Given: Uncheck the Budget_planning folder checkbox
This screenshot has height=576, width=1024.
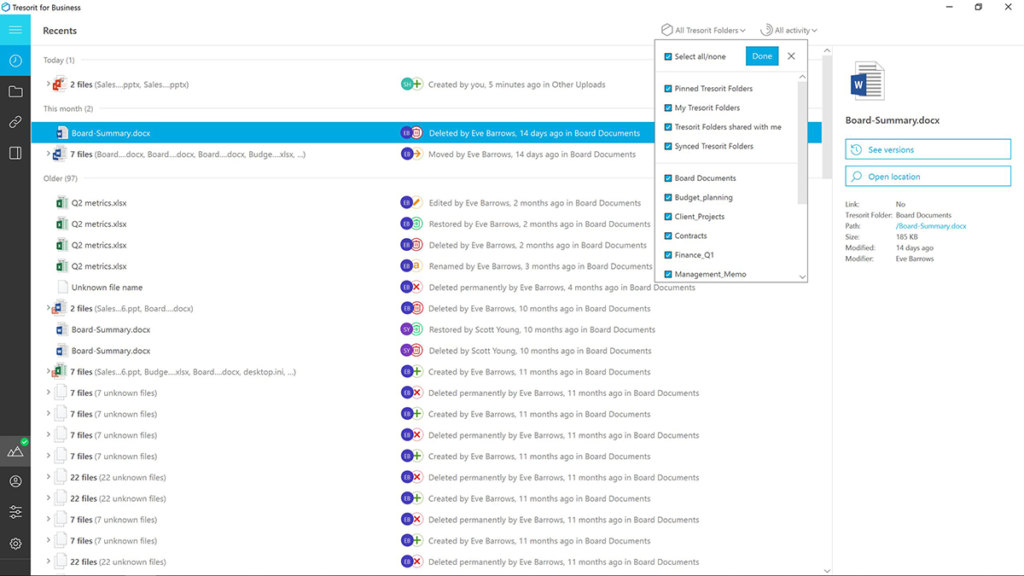Looking at the screenshot, I should click(x=668, y=198).
